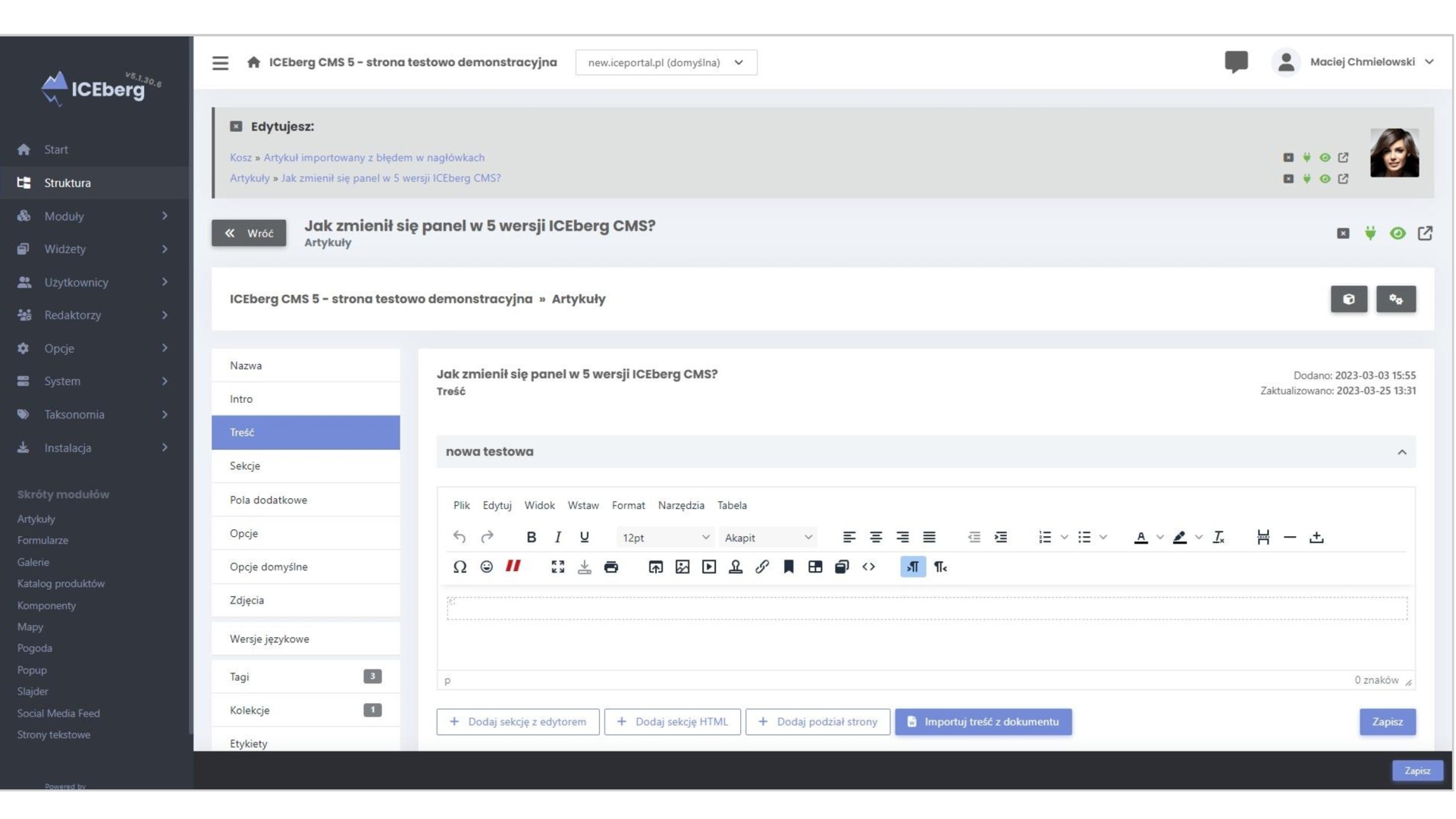Open the Format menu
The image size is (1456, 819).
tap(629, 505)
